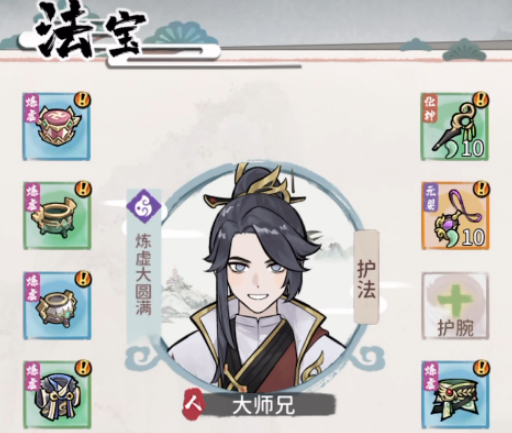Tap alert badge on pink drum slot
This screenshot has width=512, height=433.
83,99
